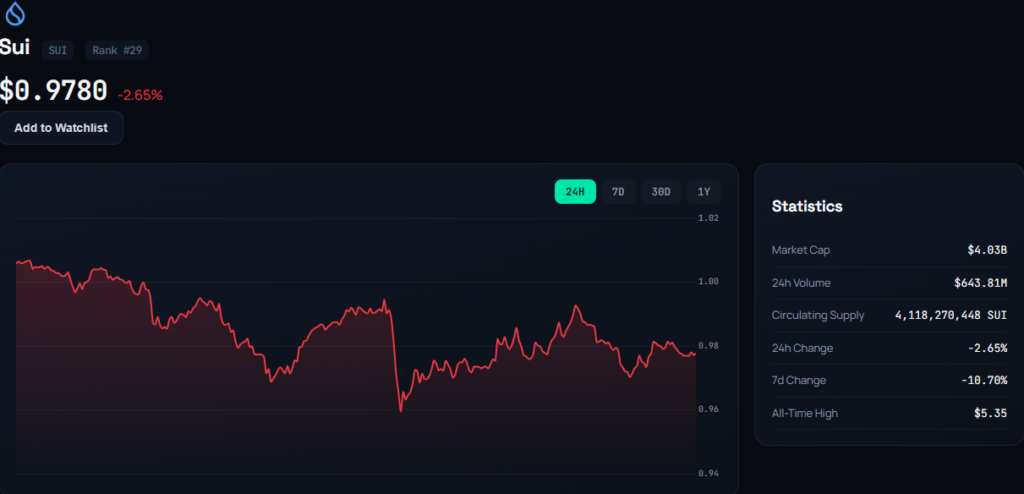Click the -2.65% value in Statistics panel
This screenshot has height=494, width=1024.
coord(987,348)
